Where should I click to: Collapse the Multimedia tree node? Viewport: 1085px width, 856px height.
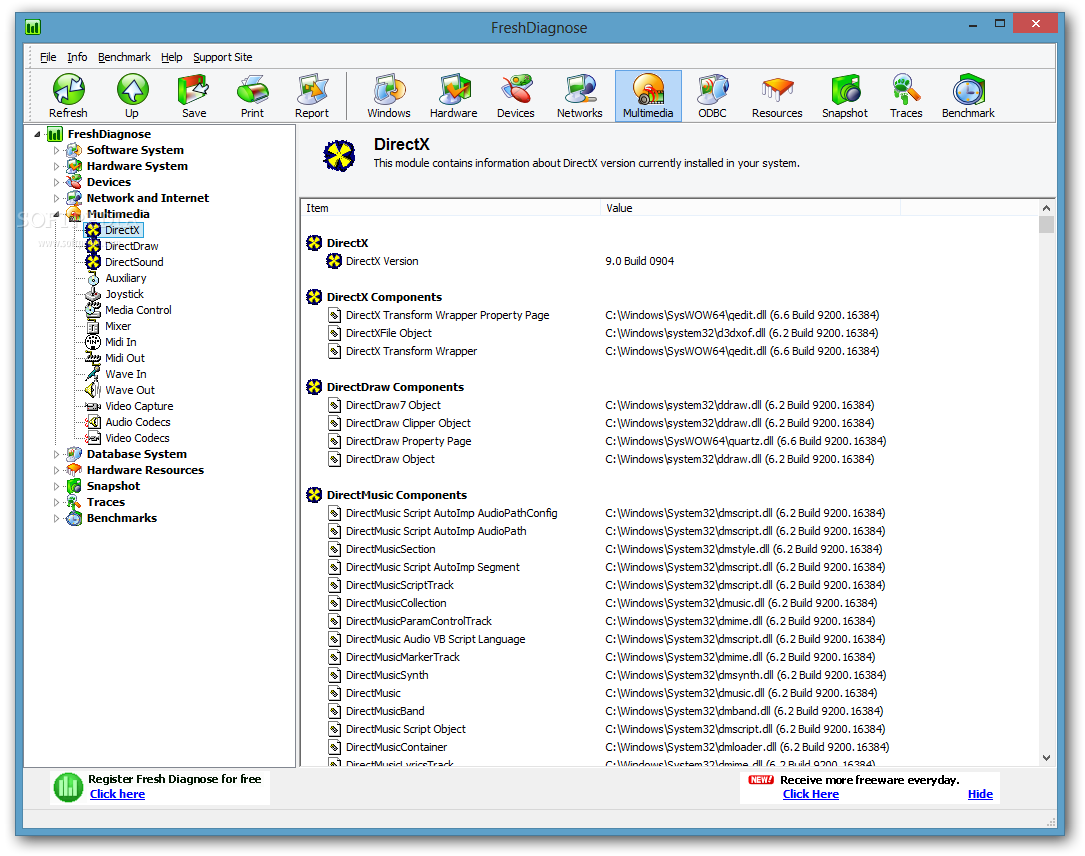pyautogui.click(x=57, y=215)
